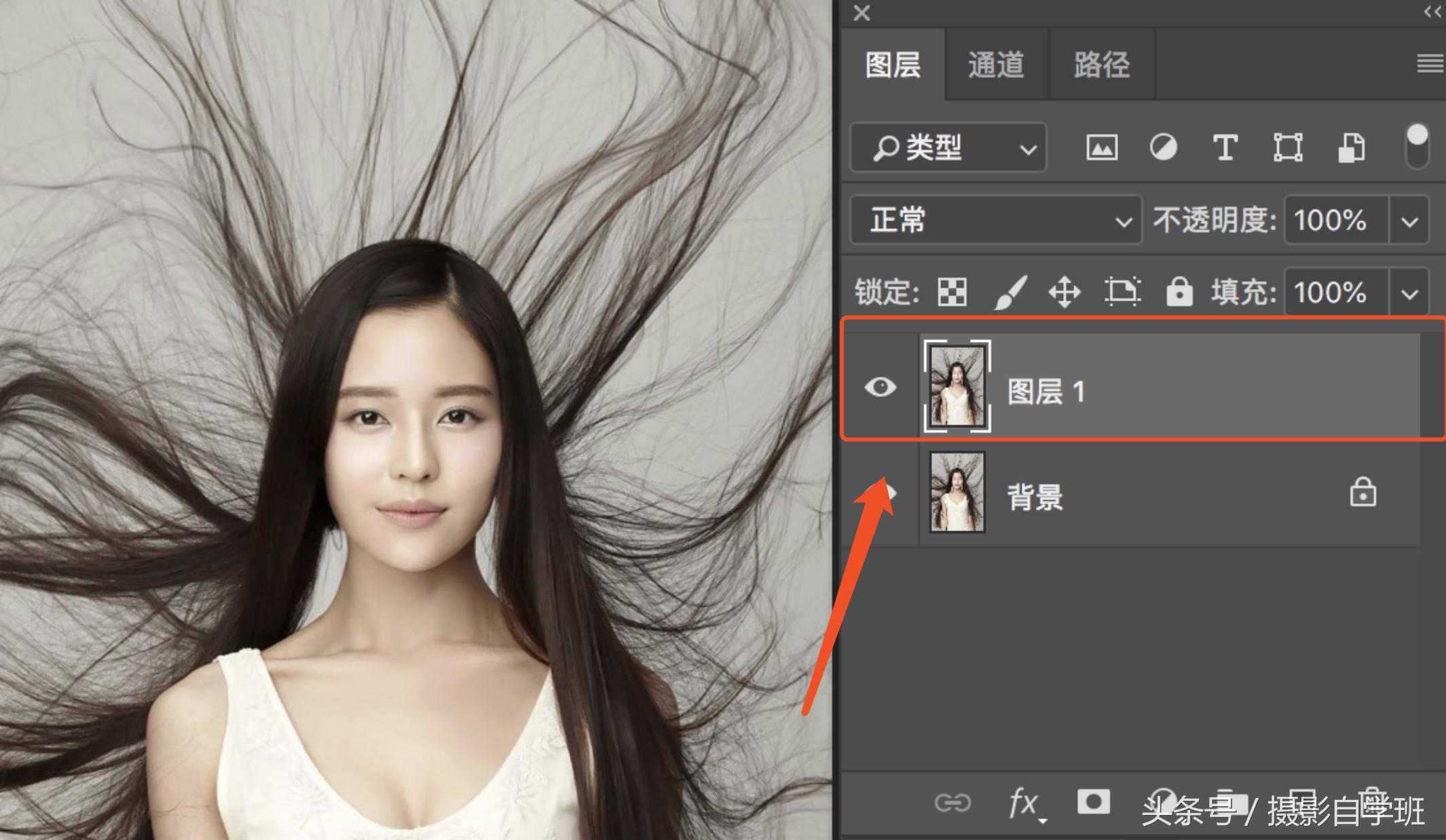The image size is (1446, 840).
Task: Click the lock position icon
Action: click(x=1064, y=292)
